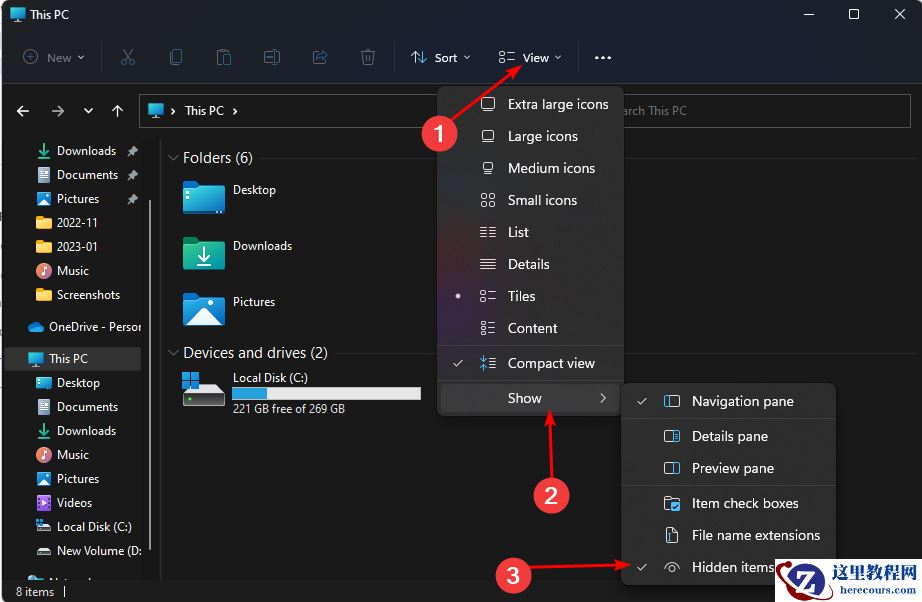Select Details view from menu

pos(528,264)
